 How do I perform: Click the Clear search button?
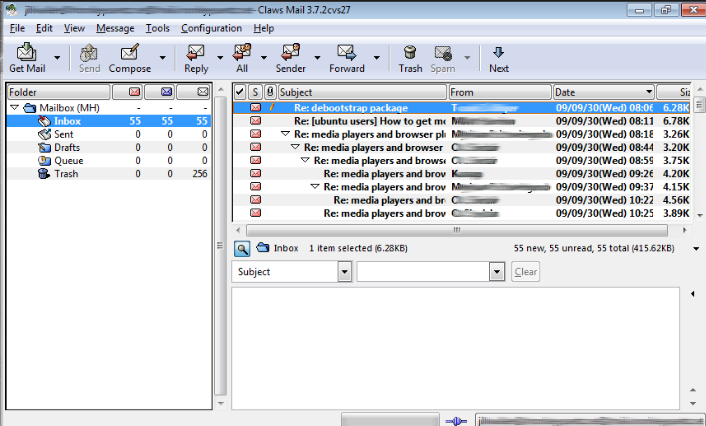[525, 272]
